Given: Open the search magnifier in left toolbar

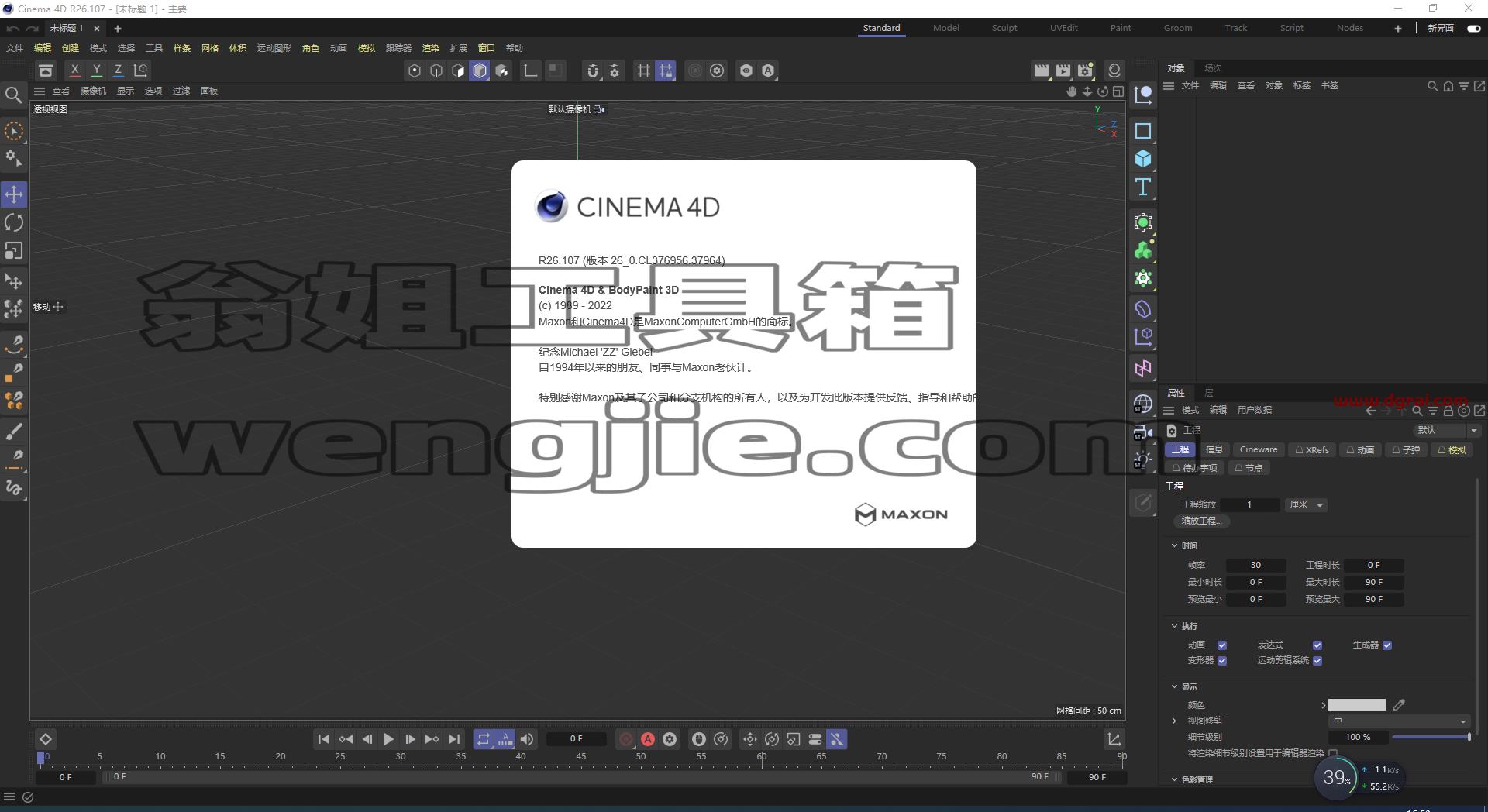Looking at the screenshot, I should [13, 95].
